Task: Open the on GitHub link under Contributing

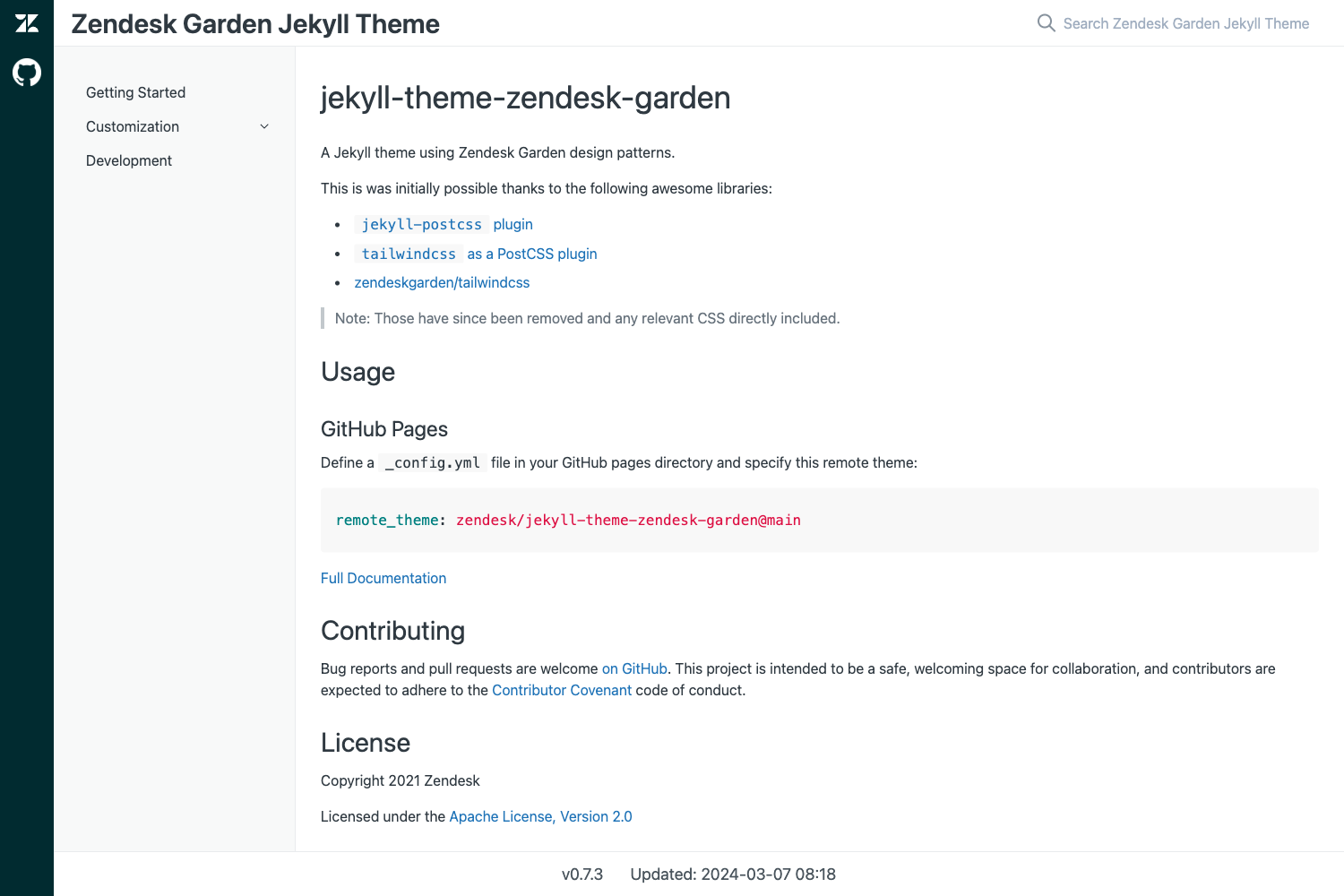Action: (634, 668)
